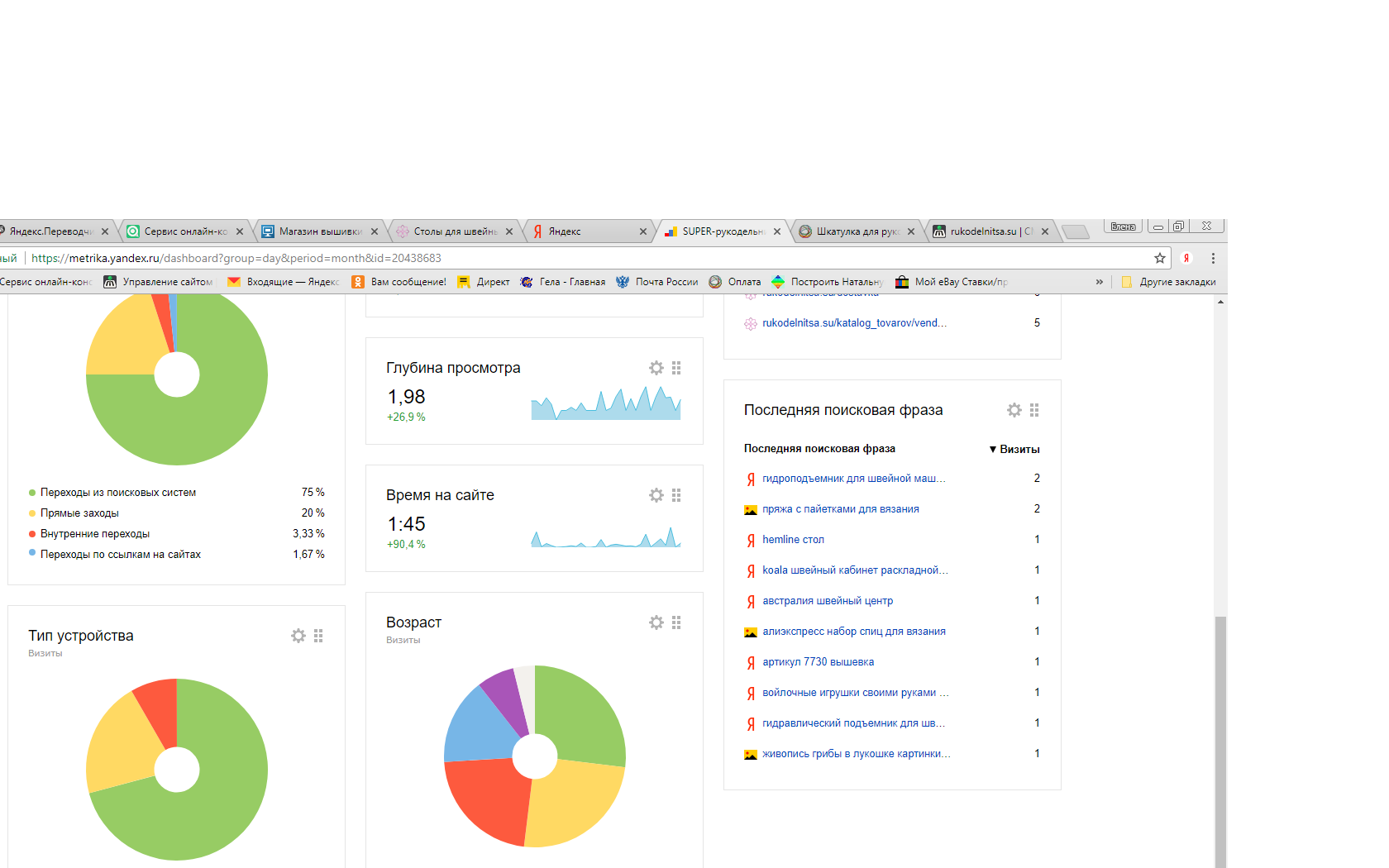Click the drag handle of Глубина просмотра widget
Image resolution: width=1389 pixels, height=868 pixels.
[x=676, y=368]
